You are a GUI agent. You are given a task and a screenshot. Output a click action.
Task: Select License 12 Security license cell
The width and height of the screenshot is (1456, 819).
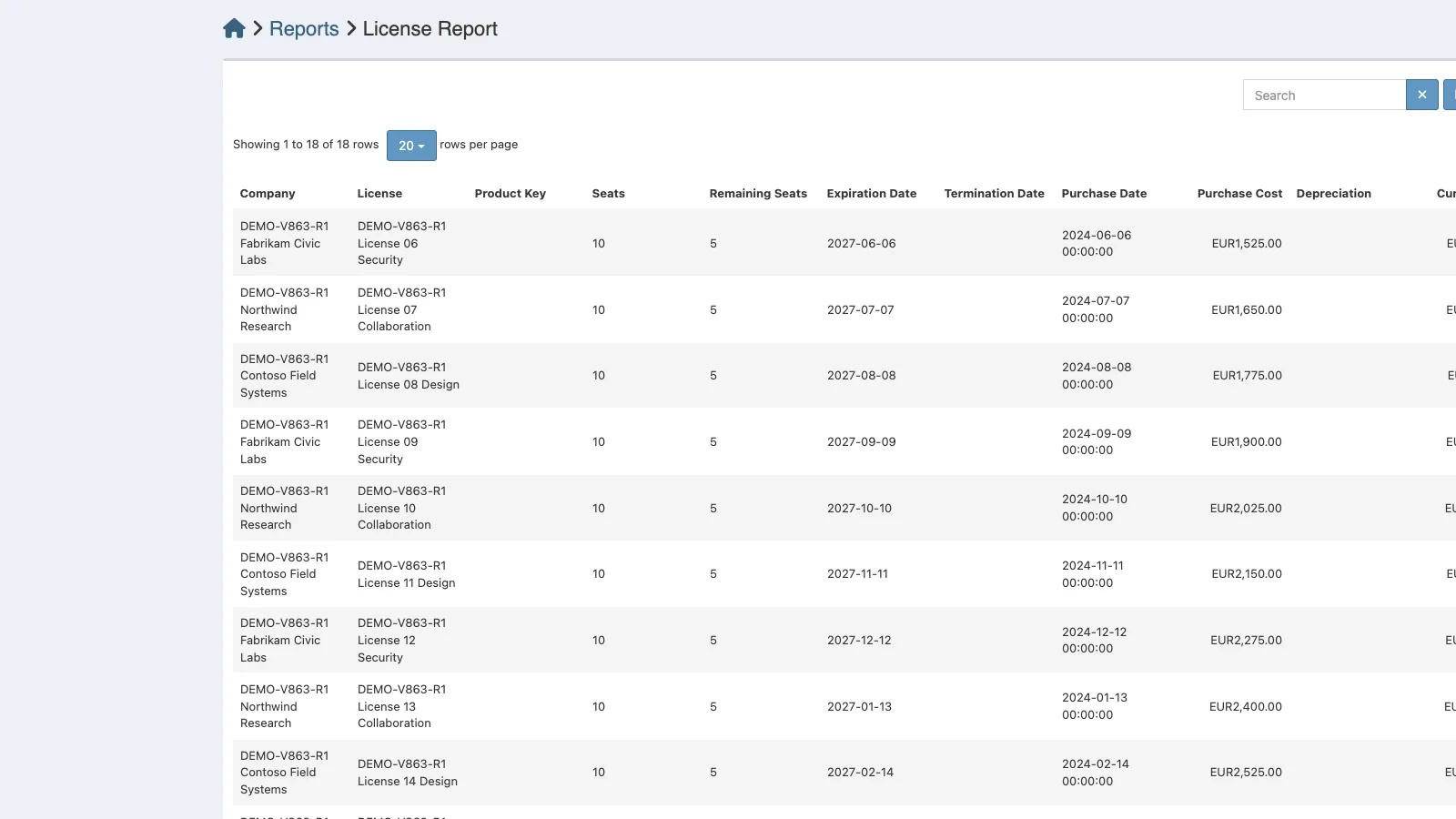click(401, 640)
